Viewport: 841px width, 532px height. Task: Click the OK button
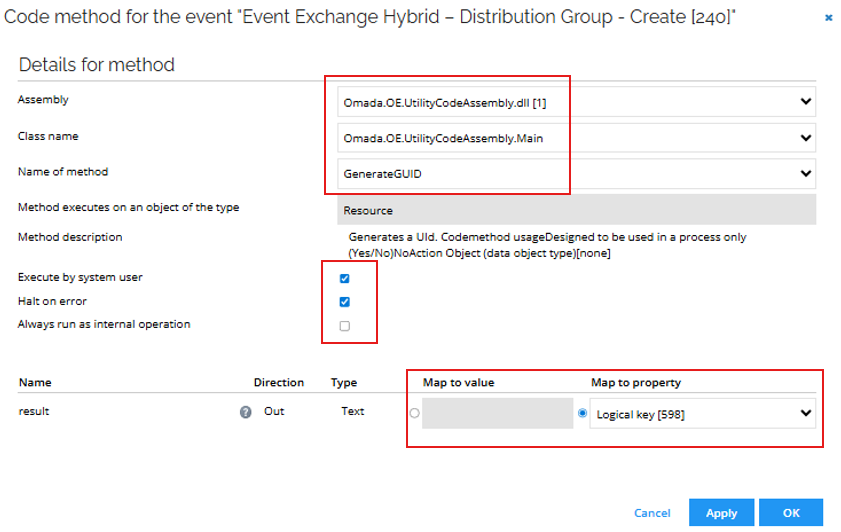(791, 513)
